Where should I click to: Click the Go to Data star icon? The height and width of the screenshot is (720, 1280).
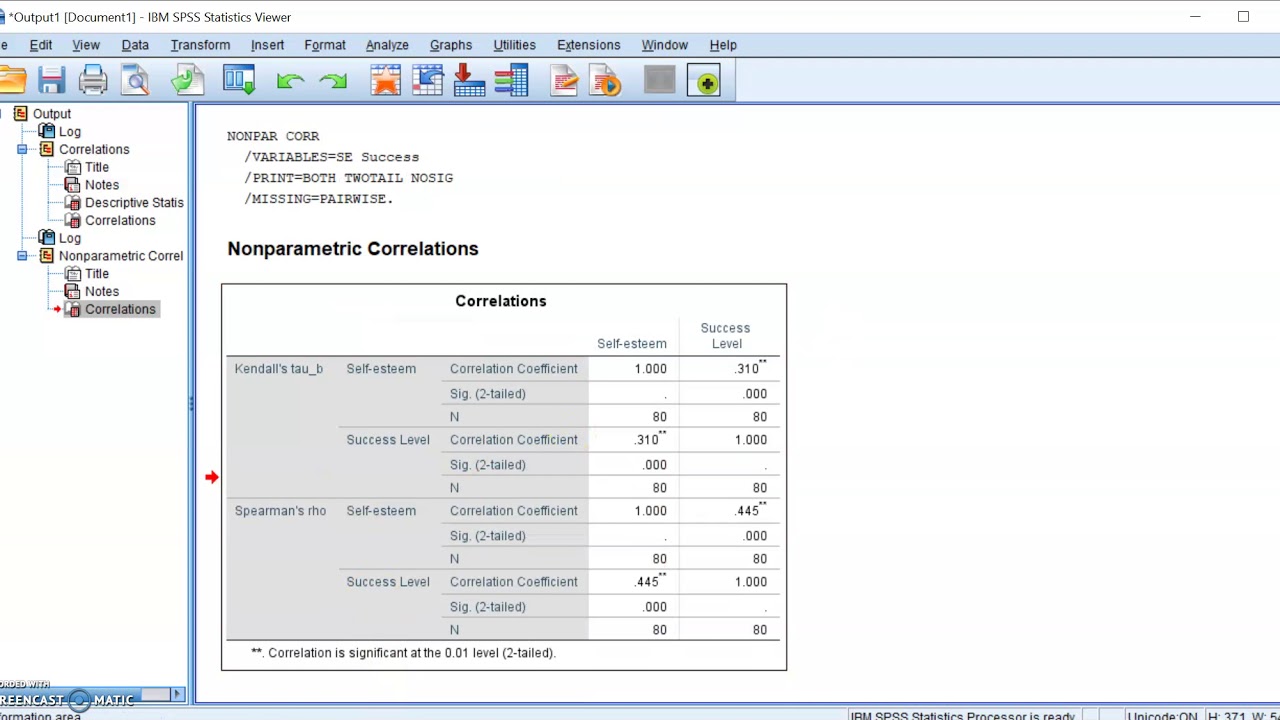386,81
